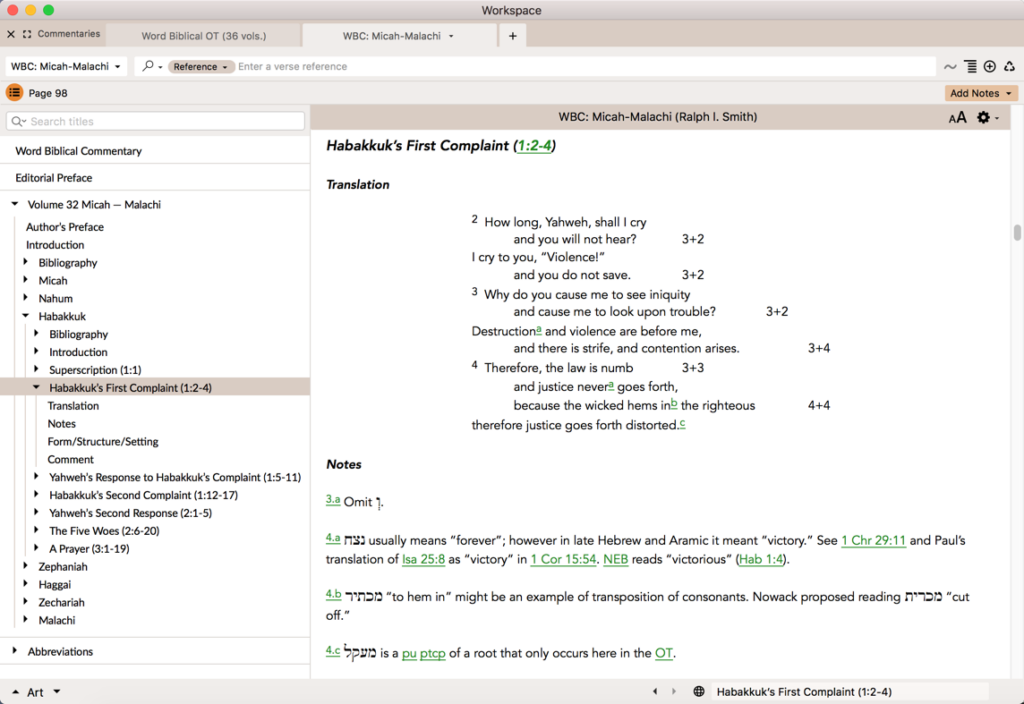
Task: Click the text size AA icon
Action: (x=957, y=118)
